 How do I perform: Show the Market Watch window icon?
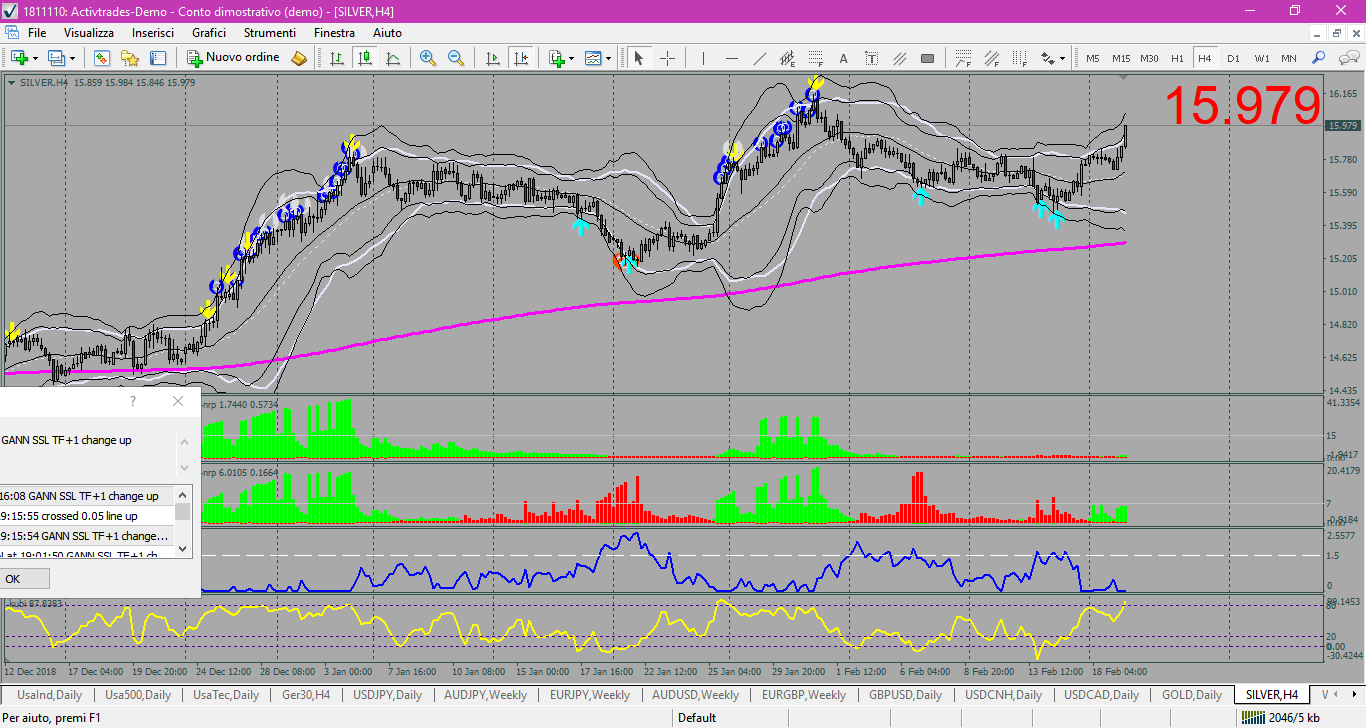pyautogui.click(x=102, y=58)
